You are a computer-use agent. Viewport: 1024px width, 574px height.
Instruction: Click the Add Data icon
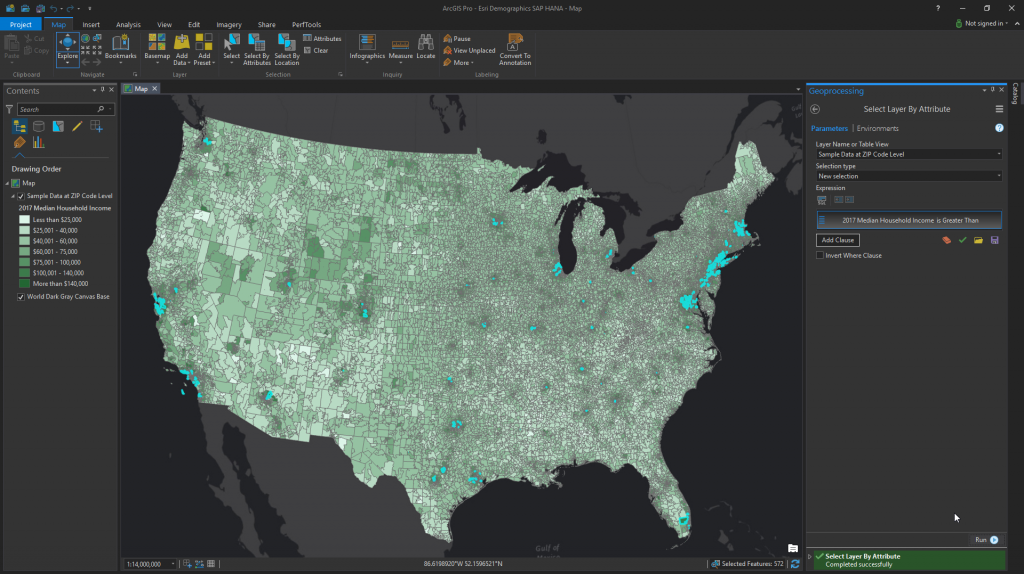click(x=182, y=43)
